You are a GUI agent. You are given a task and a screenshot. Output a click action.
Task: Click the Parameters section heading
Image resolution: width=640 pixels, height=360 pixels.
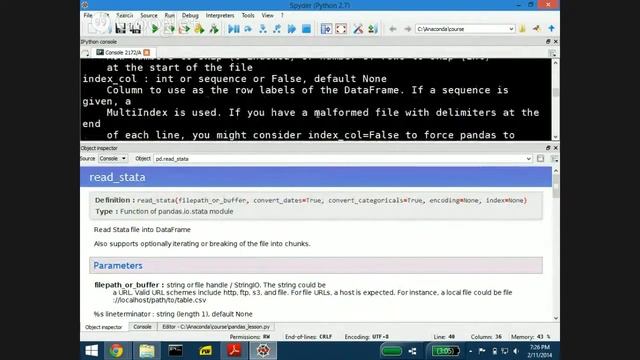[118, 266]
